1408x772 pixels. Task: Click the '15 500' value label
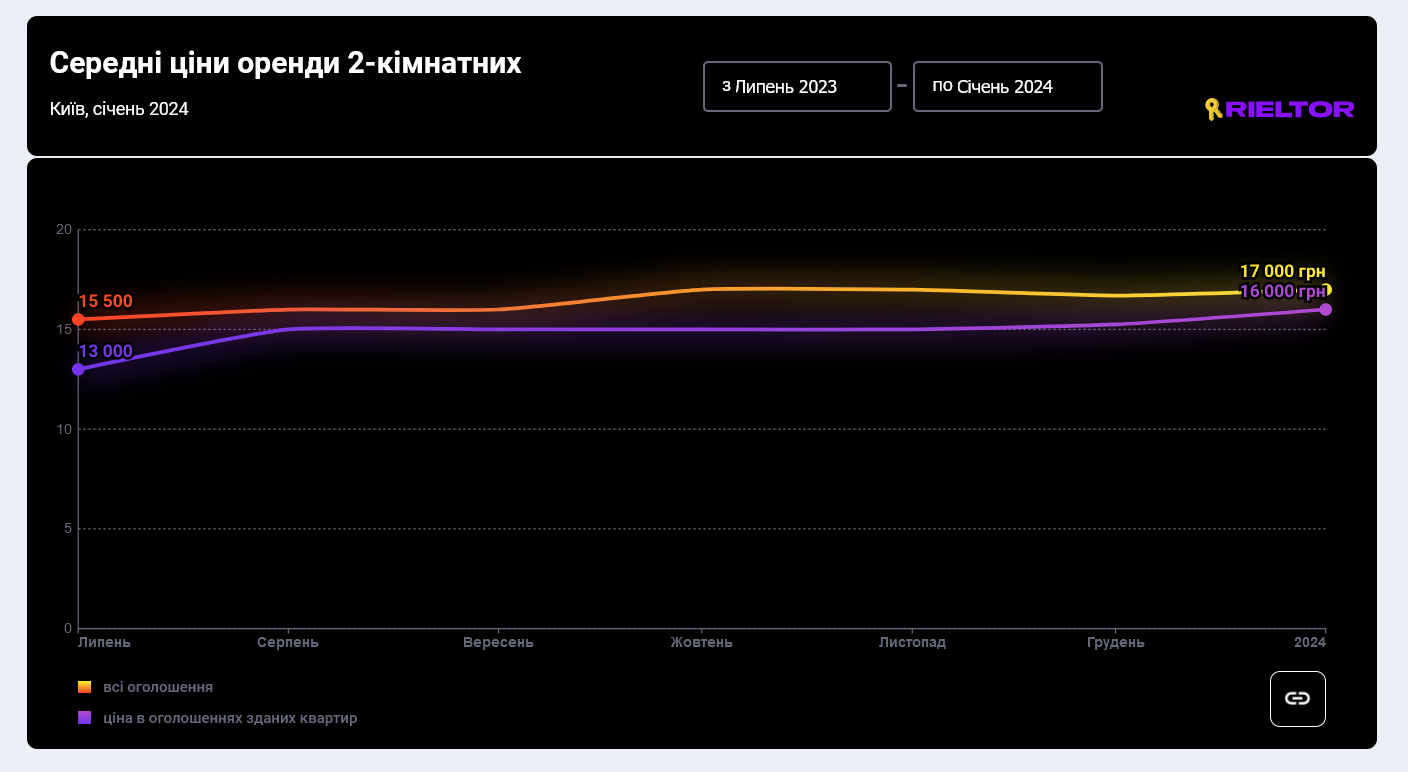tap(105, 301)
